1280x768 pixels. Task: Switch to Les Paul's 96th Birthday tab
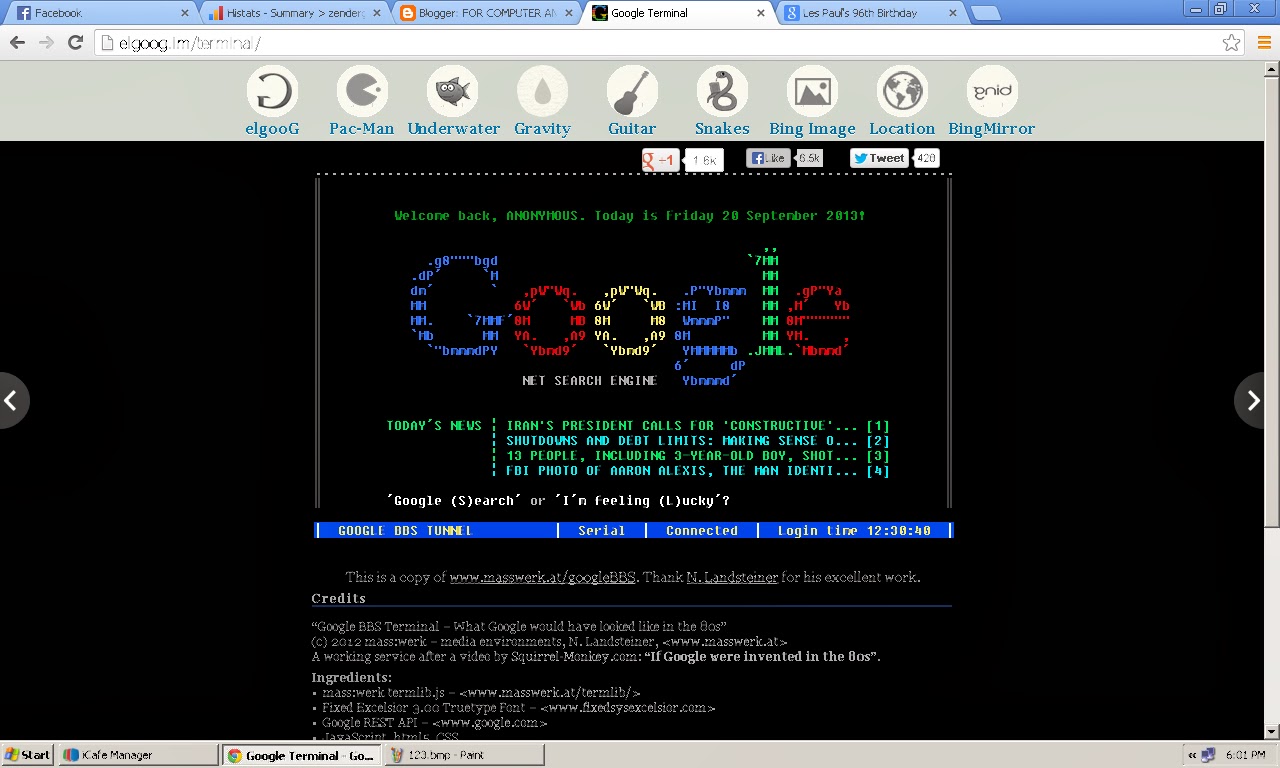[x=870, y=14]
